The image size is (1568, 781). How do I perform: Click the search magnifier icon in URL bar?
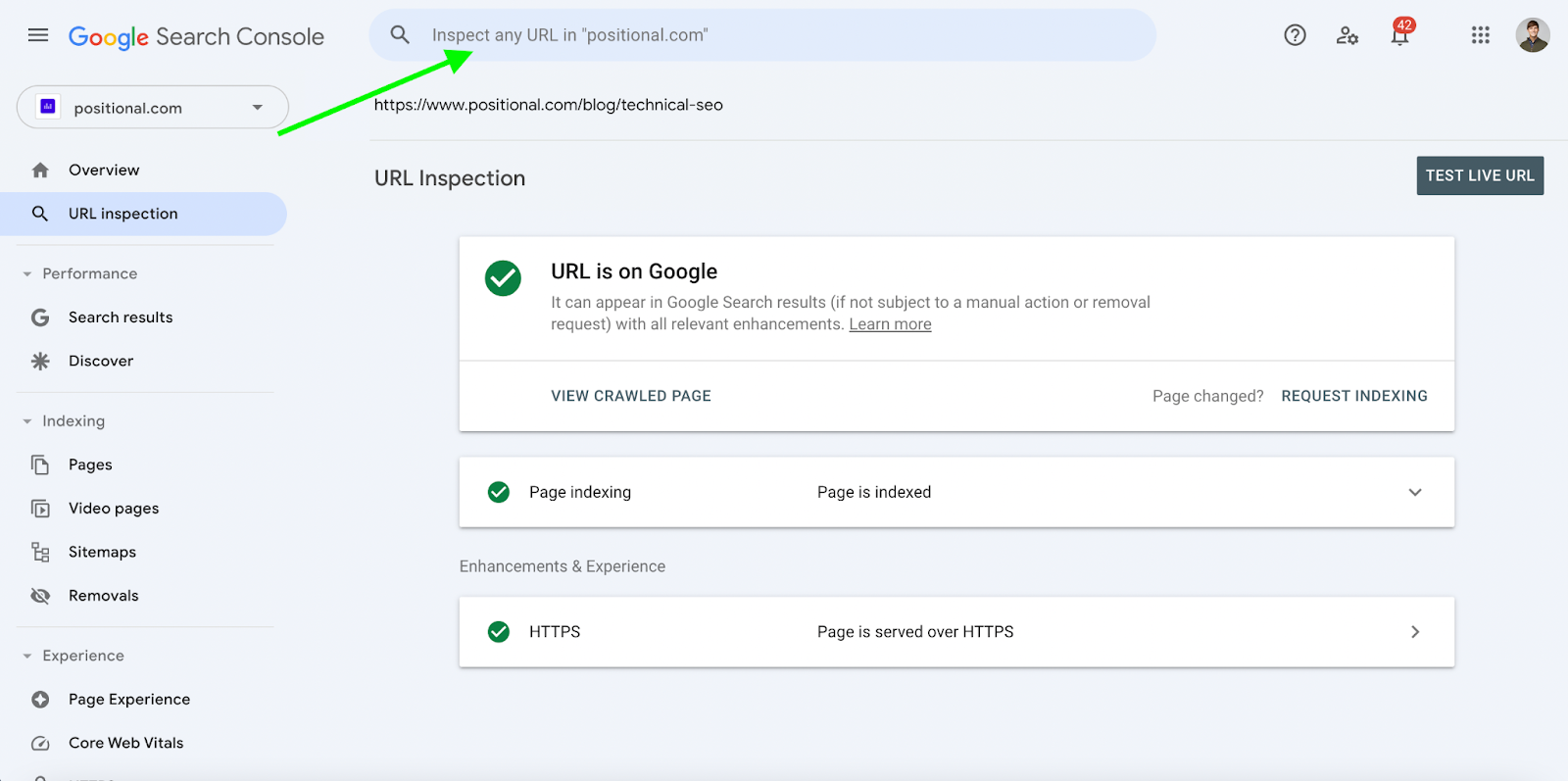[400, 35]
